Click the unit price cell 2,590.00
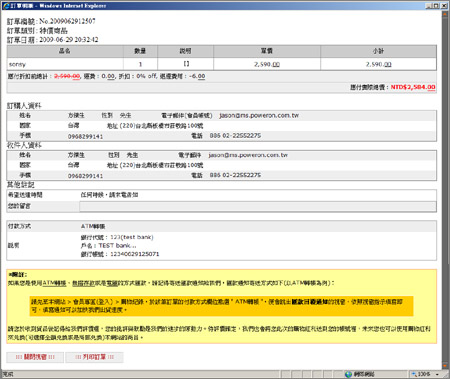Viewport: 450px width, 379px height. point(267,64)
